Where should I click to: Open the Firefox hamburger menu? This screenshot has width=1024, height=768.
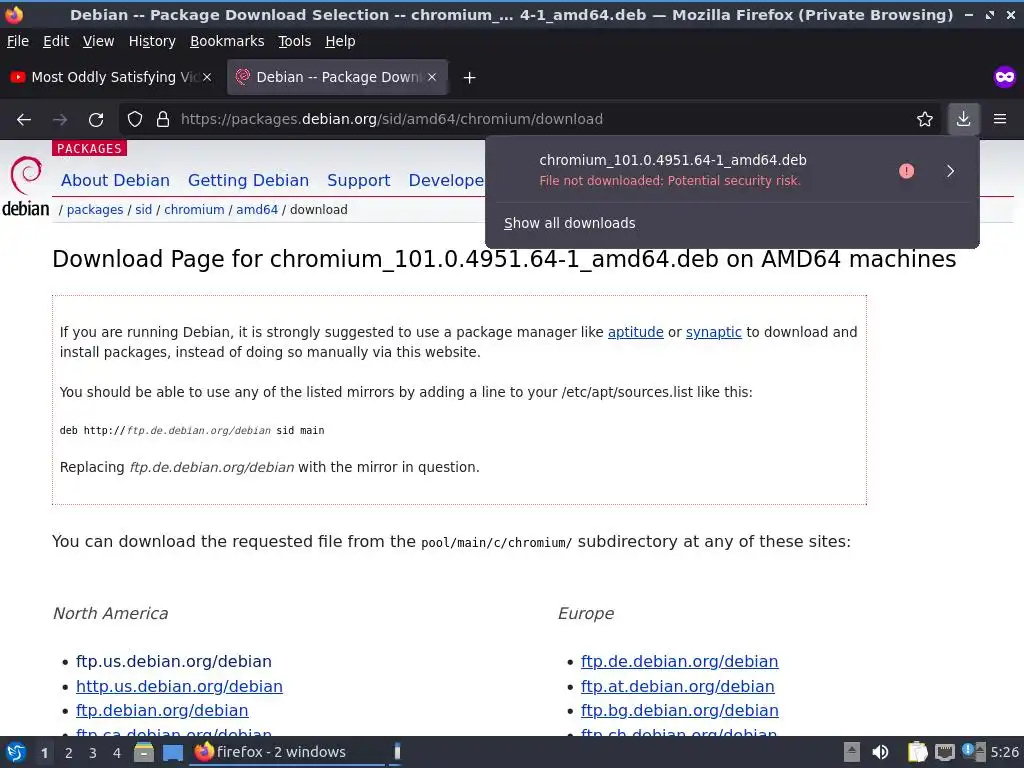click(x=1000, y=119)
